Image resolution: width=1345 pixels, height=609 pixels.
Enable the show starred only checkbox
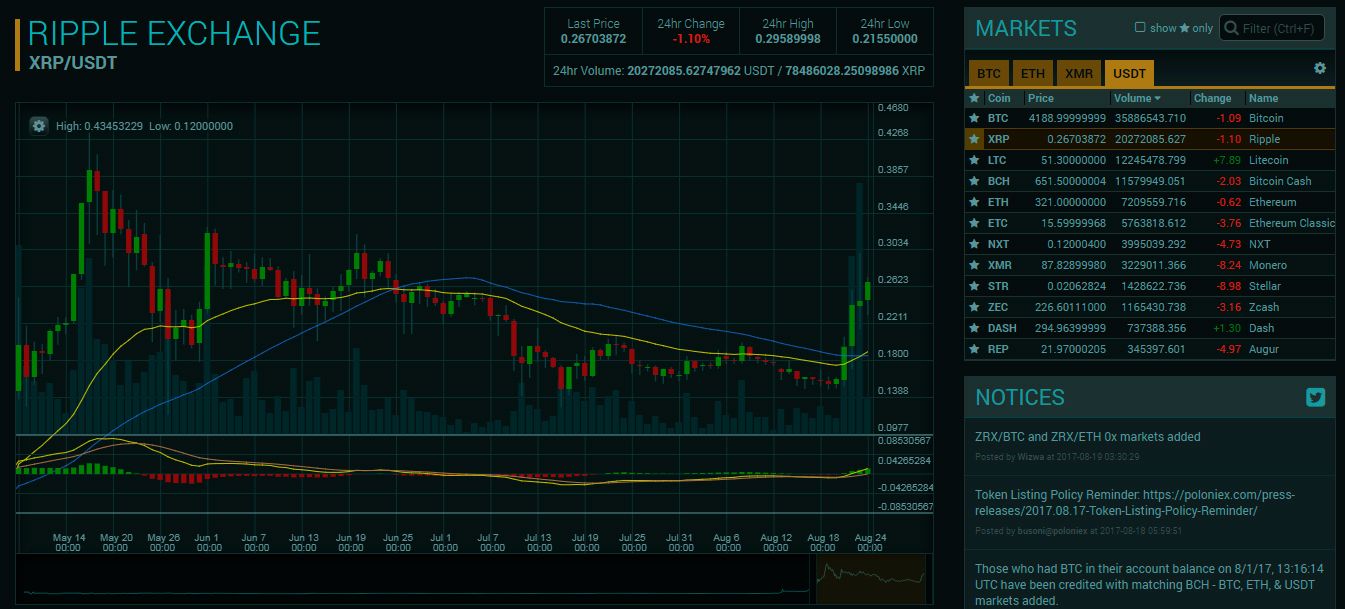pyautogui.click(x=1140, y=28)
